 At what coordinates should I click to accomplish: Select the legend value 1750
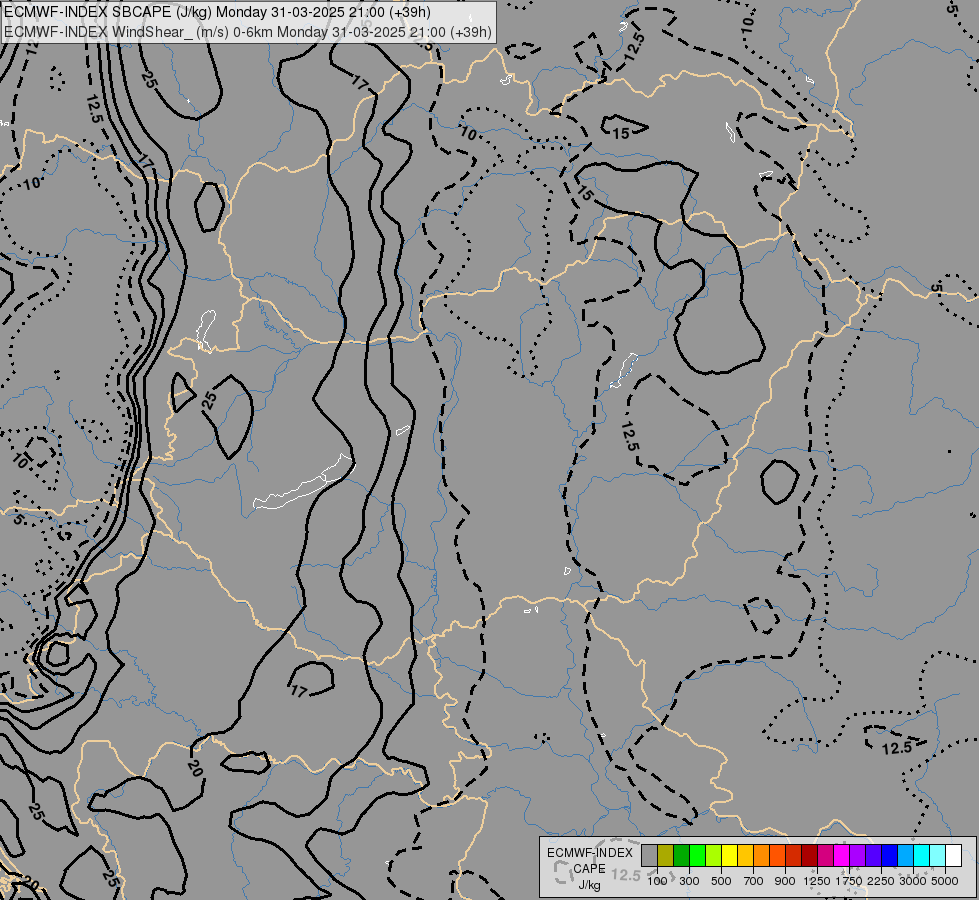849,881
